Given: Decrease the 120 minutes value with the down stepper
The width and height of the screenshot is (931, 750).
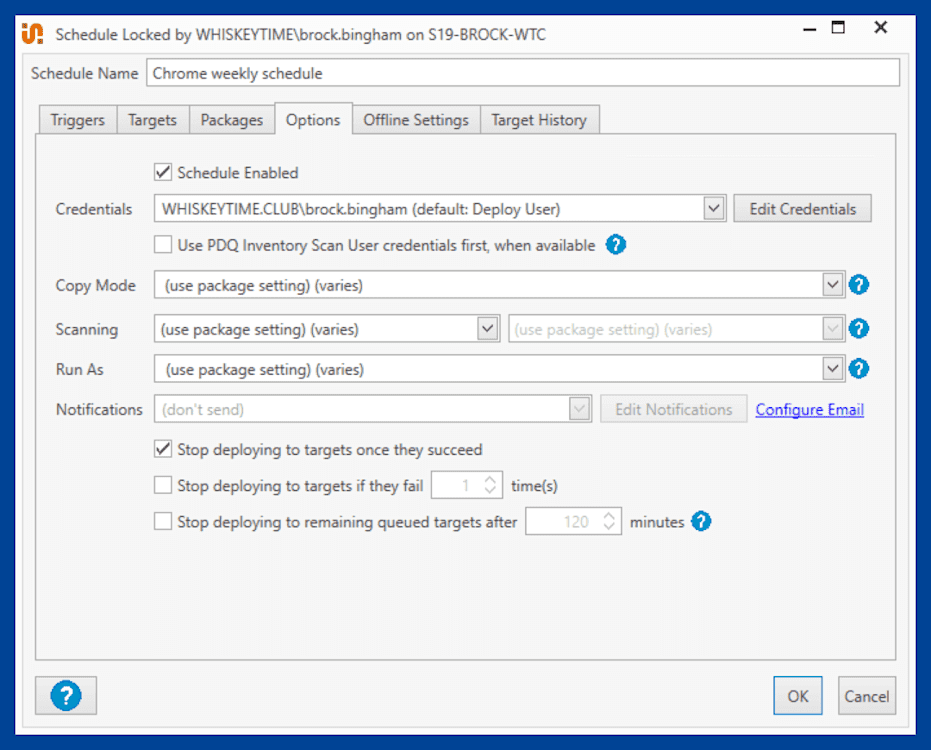Looking at the screenshot, I should point(609,527).
